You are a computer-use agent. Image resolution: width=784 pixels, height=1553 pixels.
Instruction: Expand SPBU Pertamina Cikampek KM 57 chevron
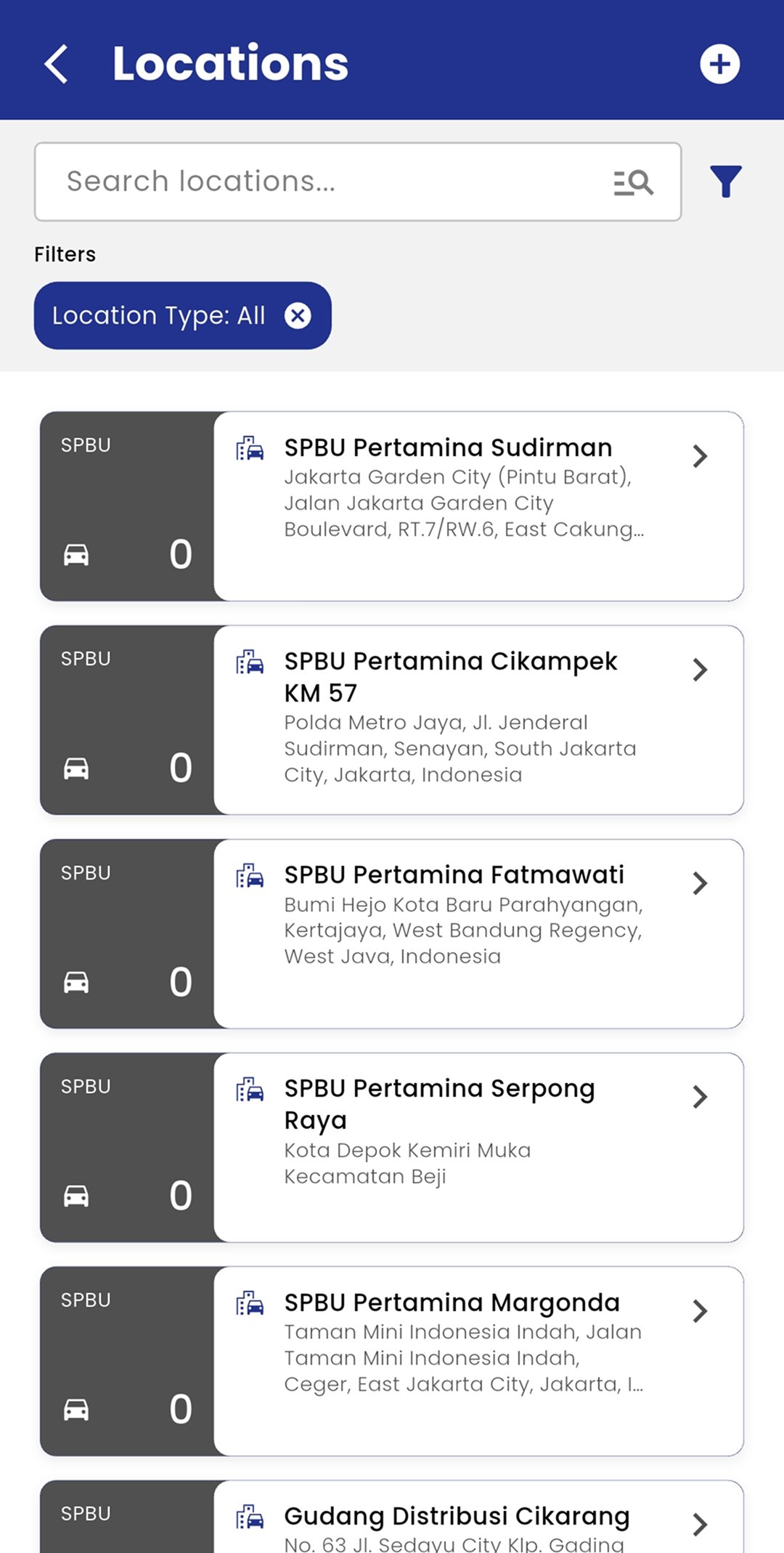[700, 670]
